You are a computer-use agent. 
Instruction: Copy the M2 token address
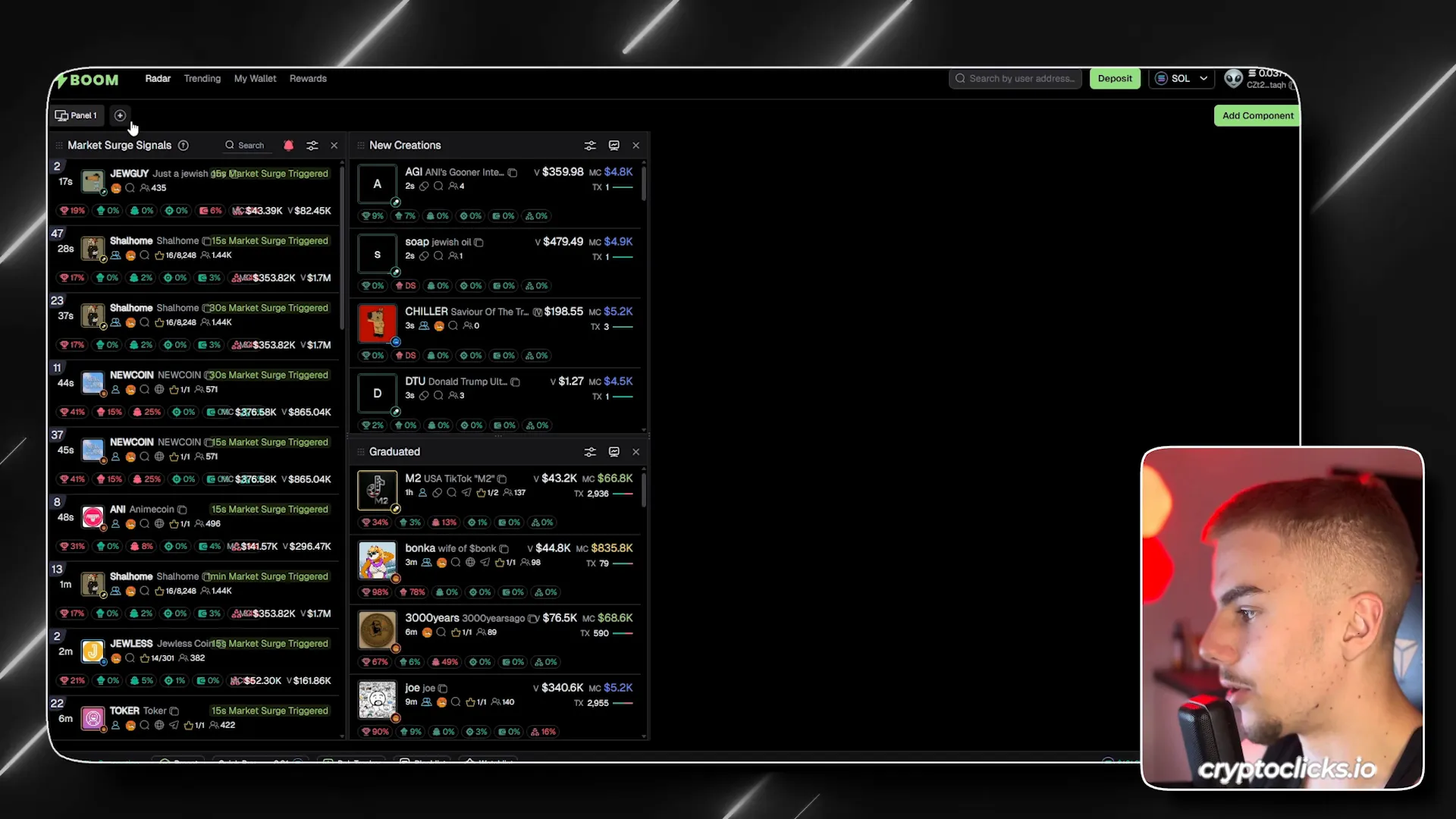click(x=502, y=479)
